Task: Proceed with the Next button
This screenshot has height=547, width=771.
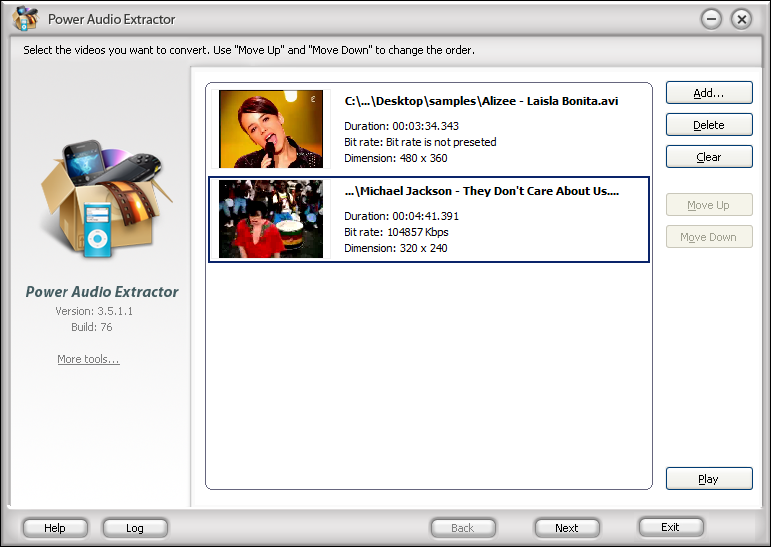Action: pos(567,528)
